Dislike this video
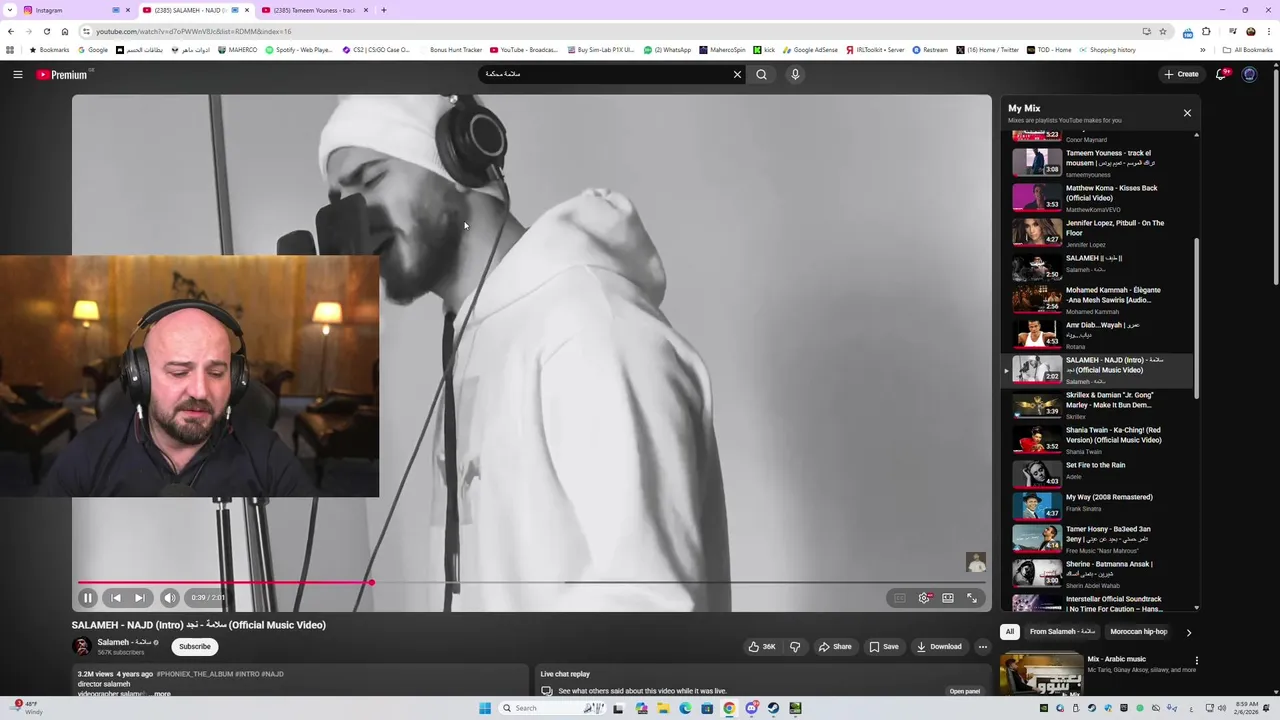Screen dimensions: 1280x720 point(795,647)
